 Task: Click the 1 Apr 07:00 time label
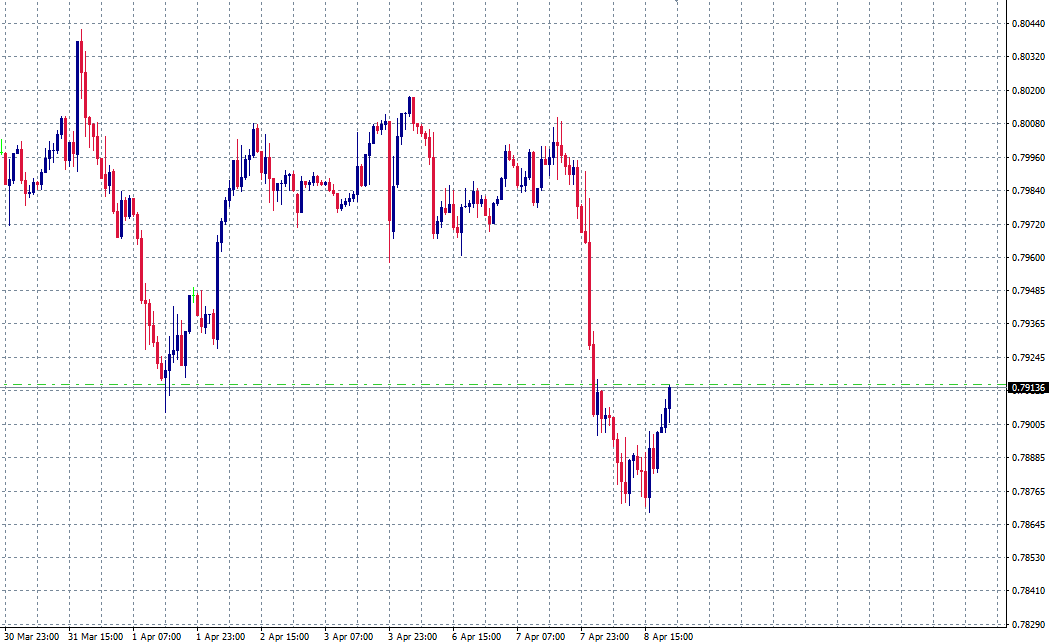pyautogui.click(x=158, y=635)
